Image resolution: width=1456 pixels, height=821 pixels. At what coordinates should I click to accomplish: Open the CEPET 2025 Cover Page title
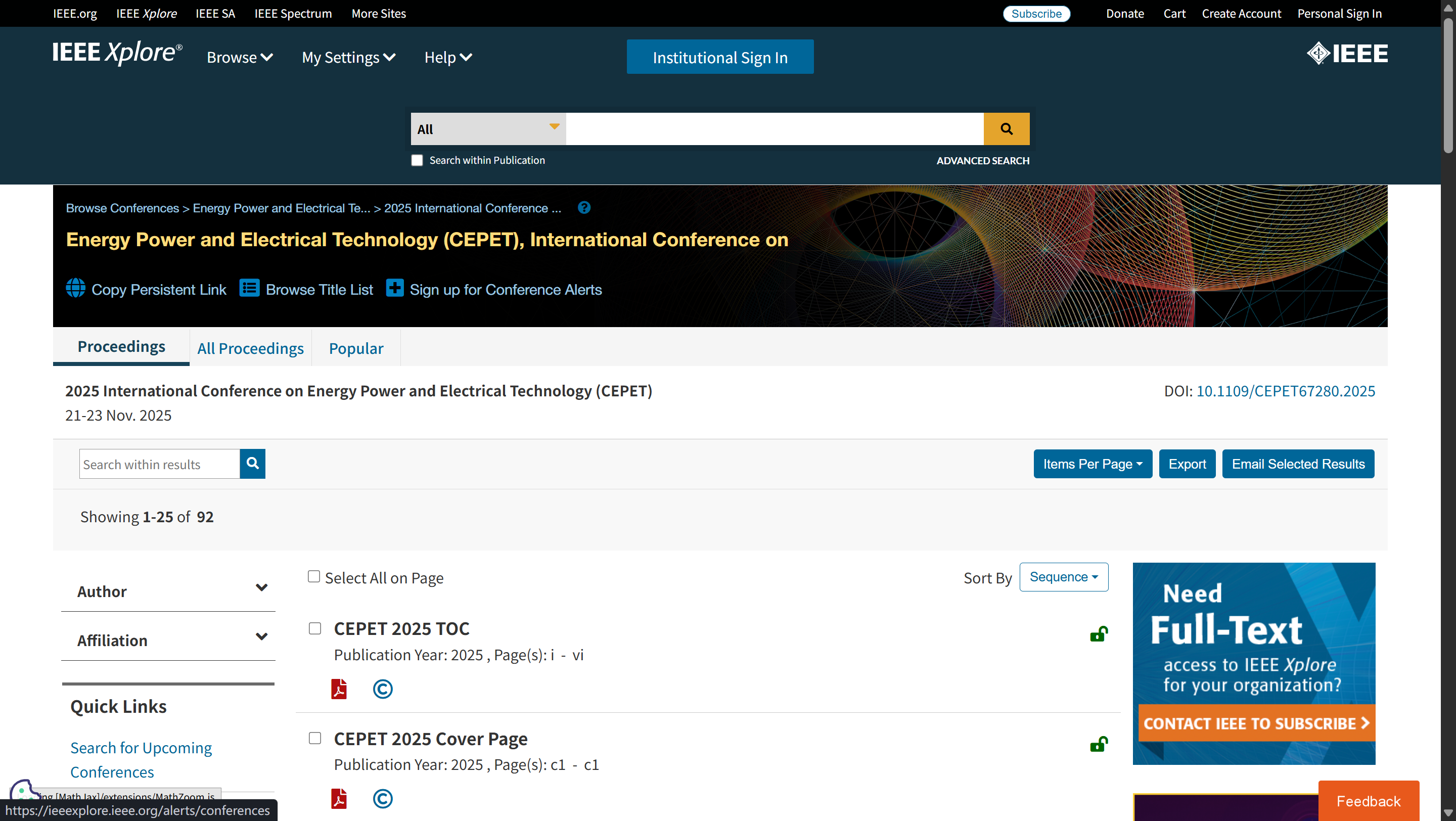(x=431, y=739)
